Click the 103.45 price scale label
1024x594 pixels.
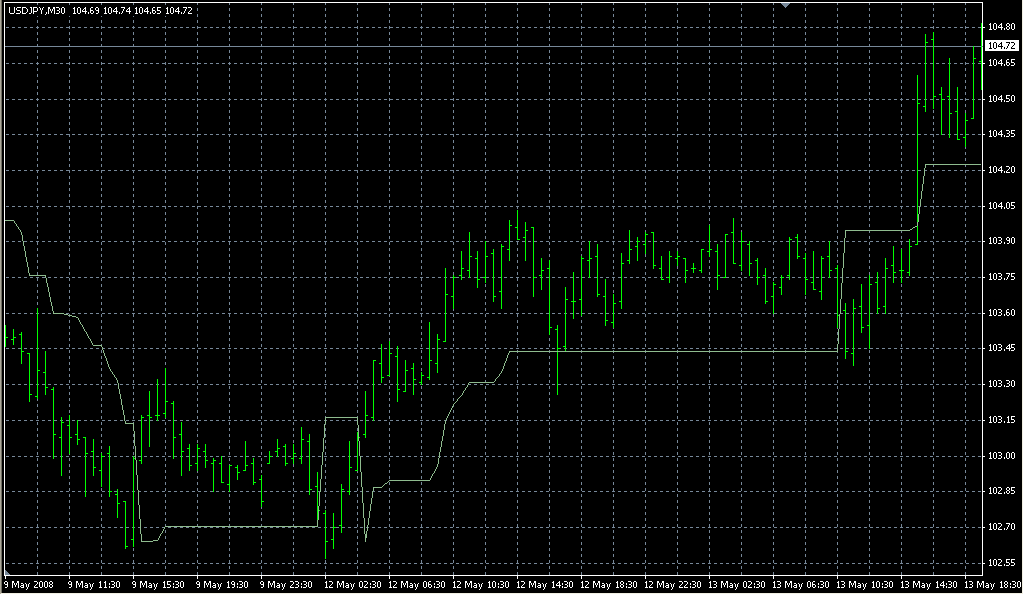pyautogui.click(x=1000, y=348)
